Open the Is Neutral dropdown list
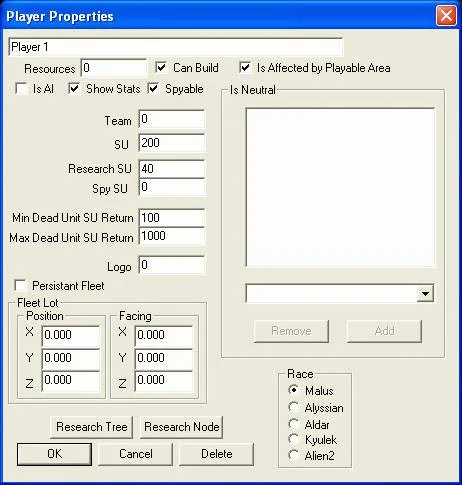Image resolution: width=462 pixels, height=485 pixels. (425, 293)
